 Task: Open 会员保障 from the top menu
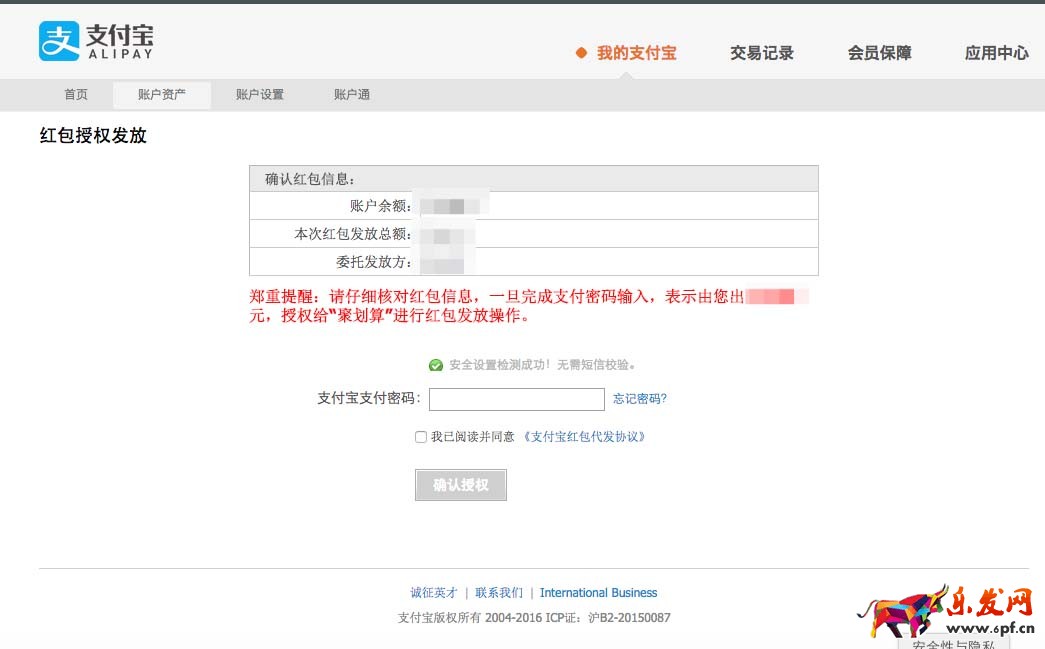pos(878,52)
